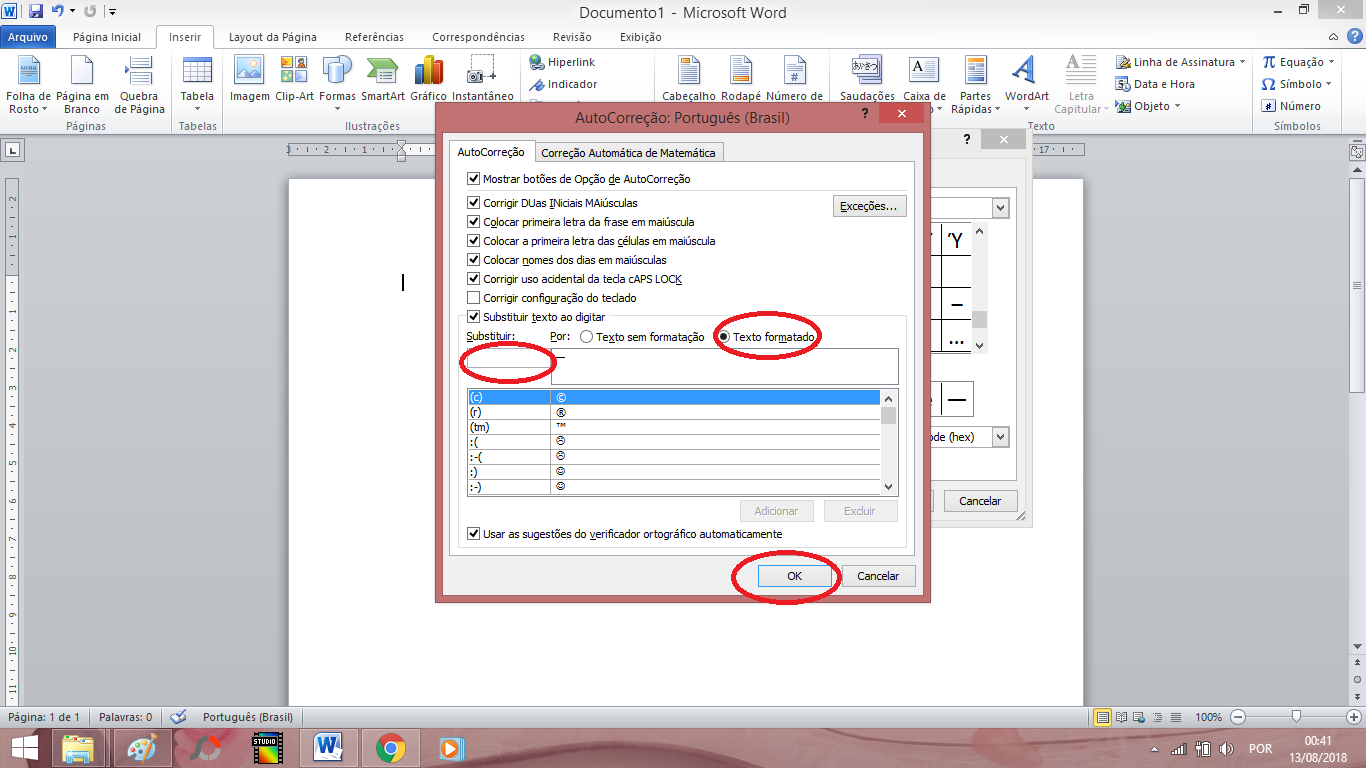Enable Corrigir configuração do teclado checkbox
Screen dimensions: 1366x768
[474, 298]
